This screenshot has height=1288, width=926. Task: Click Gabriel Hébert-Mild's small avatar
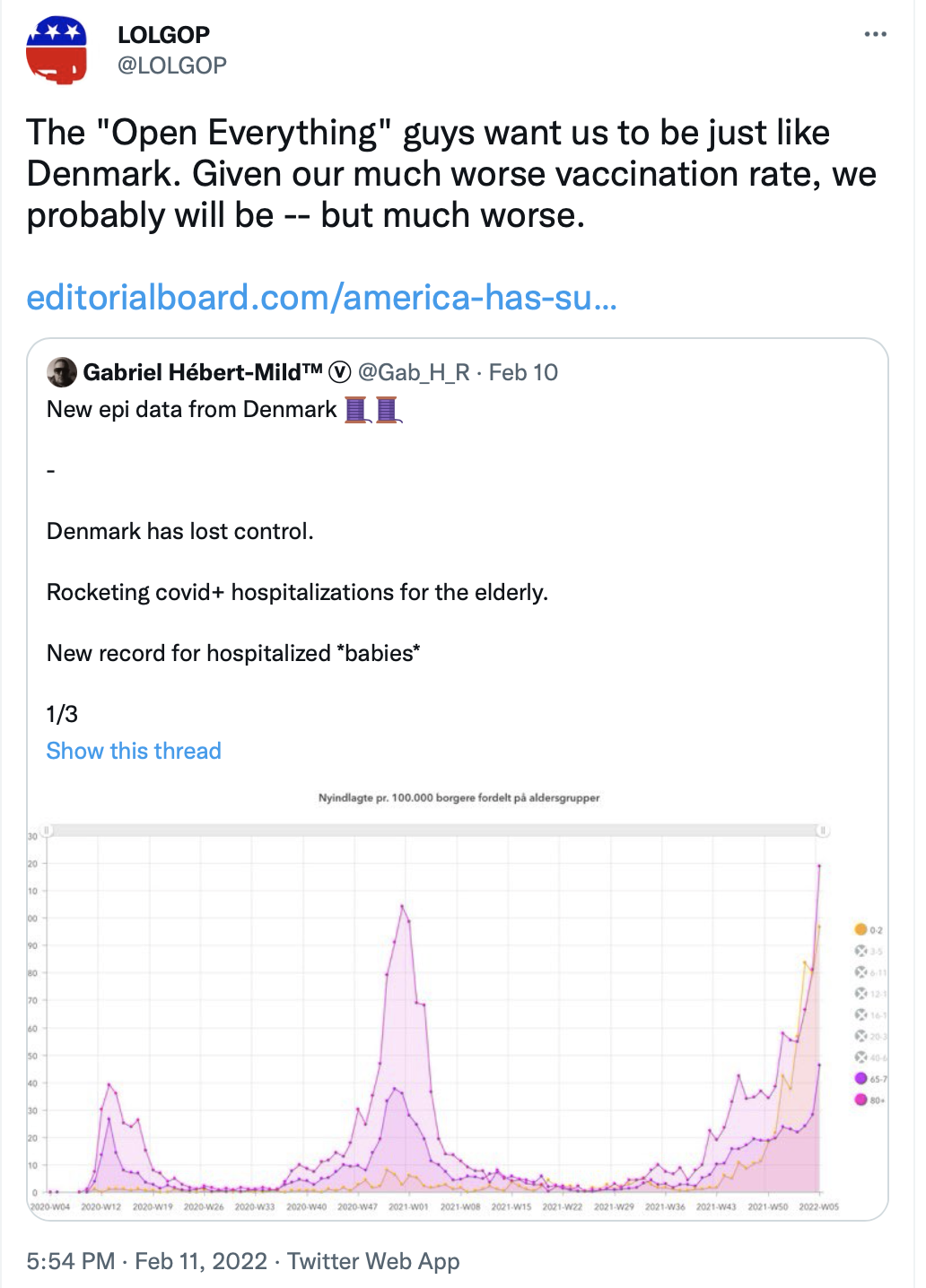point(62,372)
